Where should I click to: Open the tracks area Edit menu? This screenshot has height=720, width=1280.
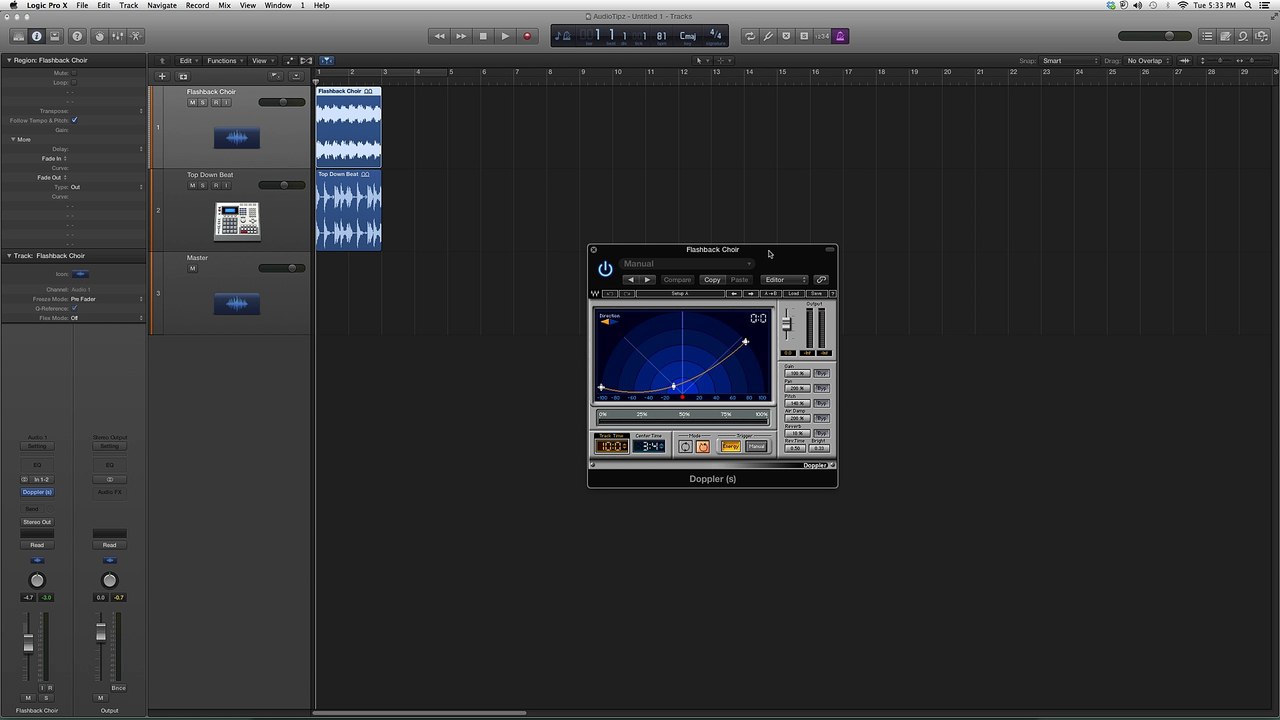[187, 61]
